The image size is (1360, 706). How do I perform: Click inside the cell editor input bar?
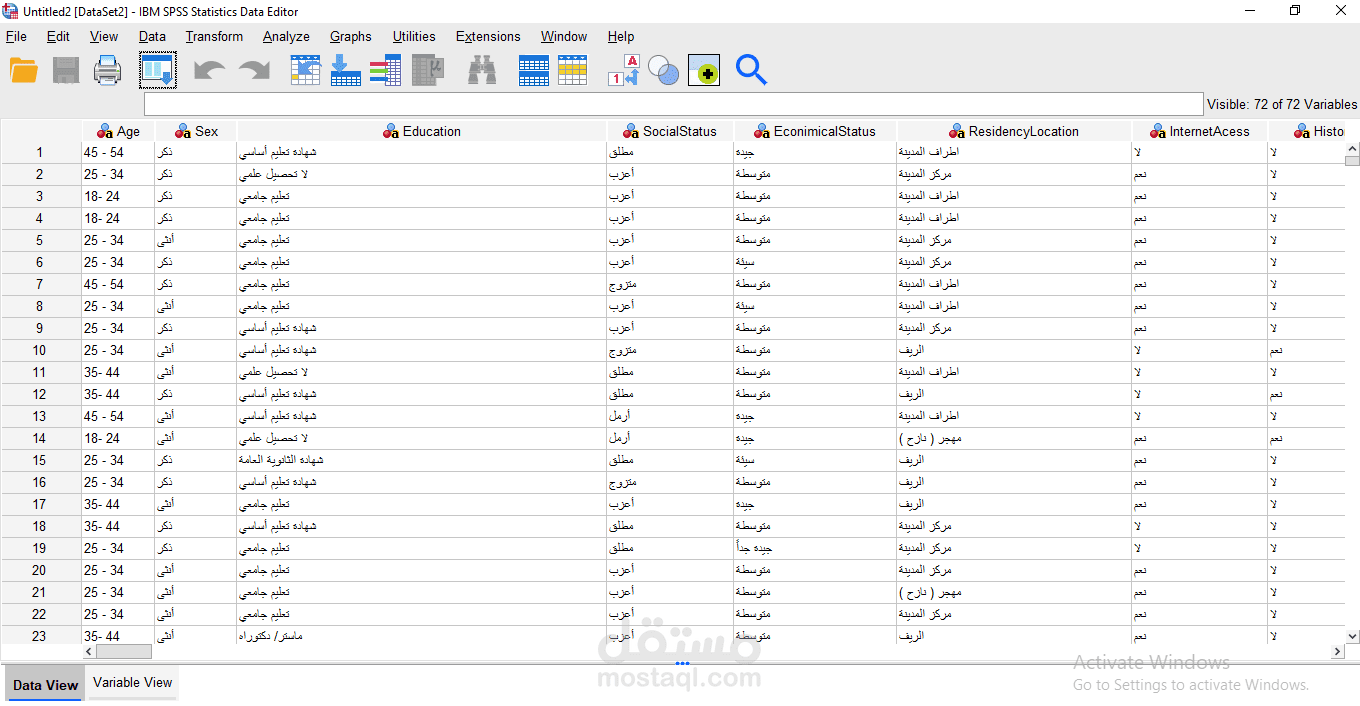[x=674, y=104]
